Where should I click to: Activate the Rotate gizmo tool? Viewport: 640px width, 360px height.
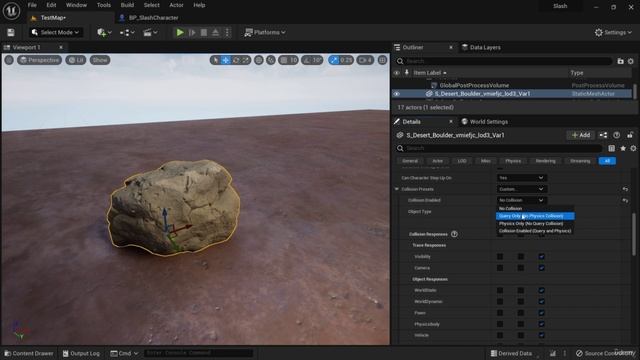[236, 60]
